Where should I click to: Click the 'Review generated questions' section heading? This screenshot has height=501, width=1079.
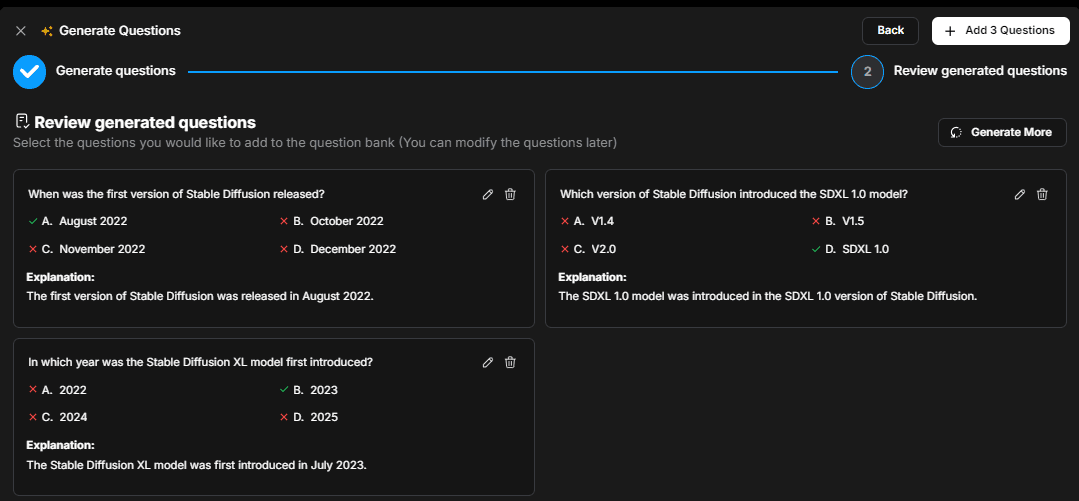(145, 122)
